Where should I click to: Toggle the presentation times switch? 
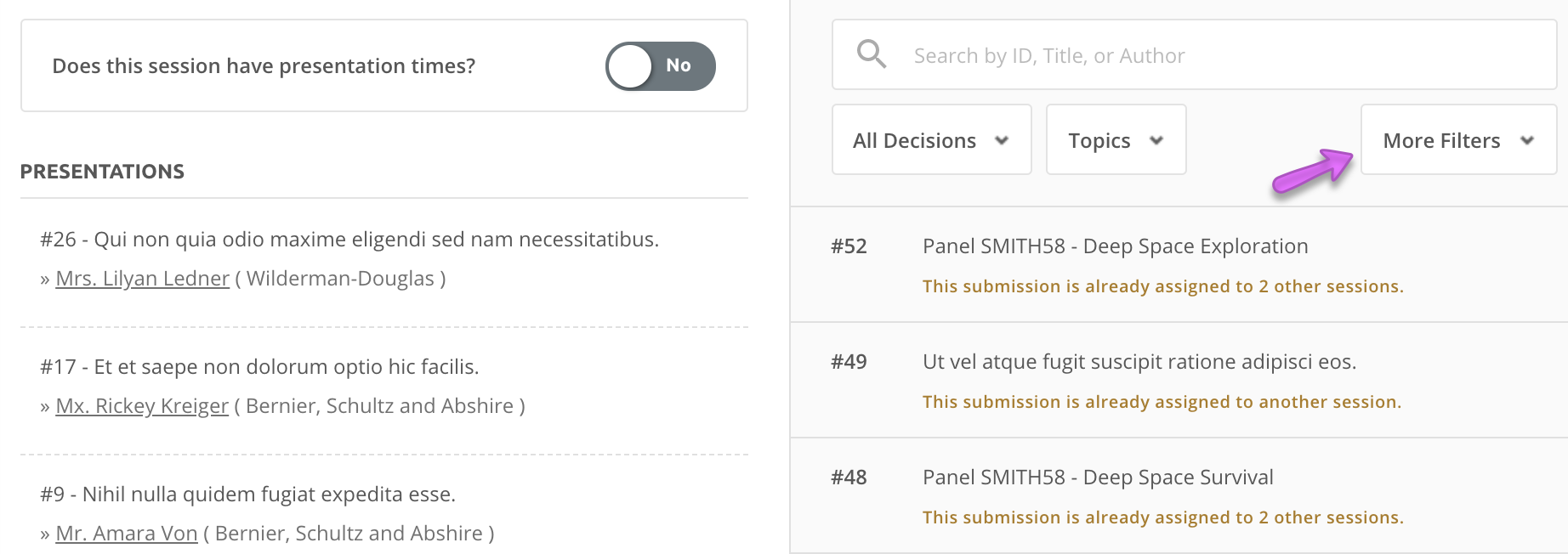[660, 65]
